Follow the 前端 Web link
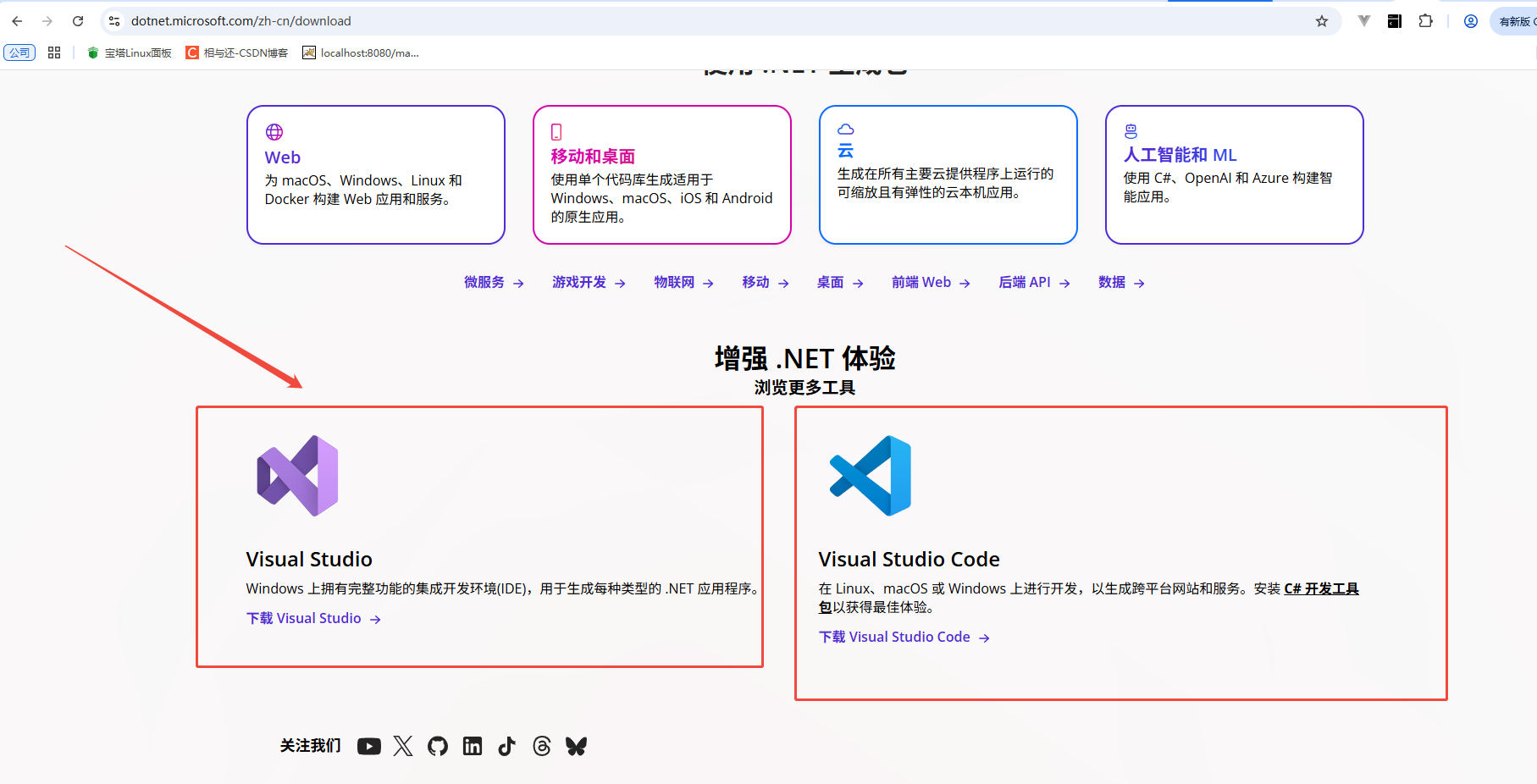The height and width of the screenshot is (784, 1537). pyautogui.click(x=931, y=283)
